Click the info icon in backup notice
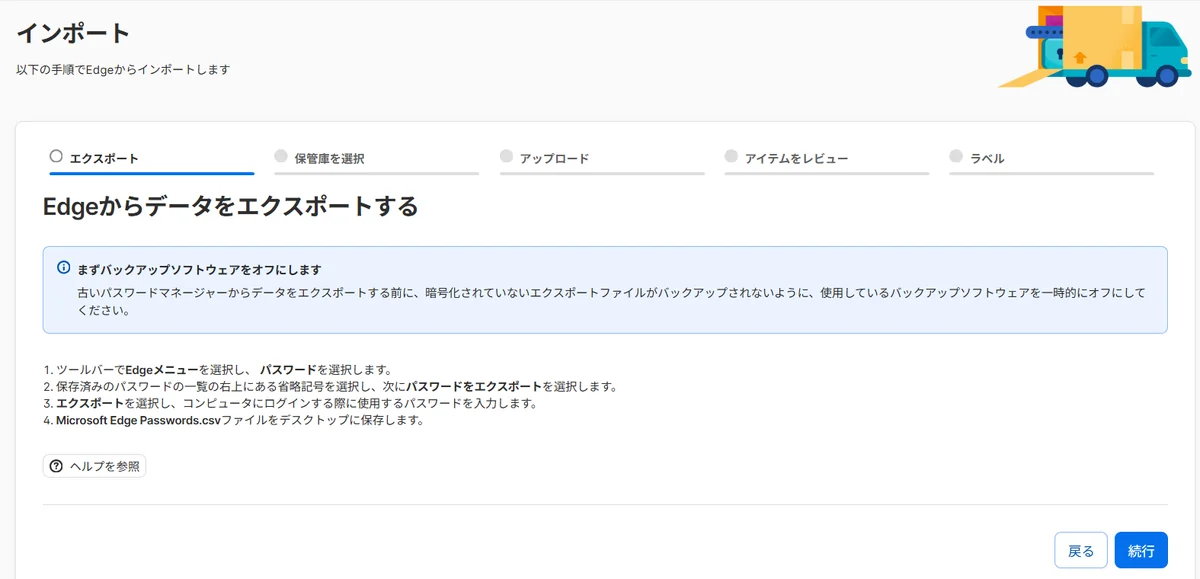The height and width of the screenshot is (579, 1200). [64, 268]
